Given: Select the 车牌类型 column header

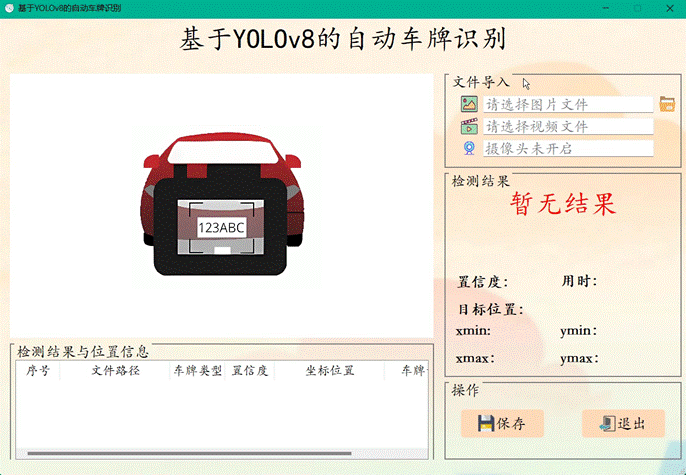Looking at the screenshot, I should (x=198, y=371).
